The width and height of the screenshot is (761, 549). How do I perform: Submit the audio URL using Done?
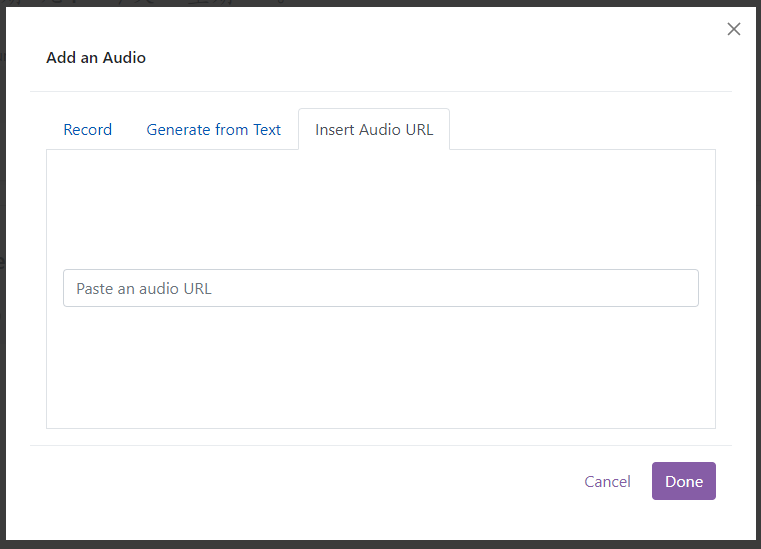pyautogui.click(x=683, y=481)
